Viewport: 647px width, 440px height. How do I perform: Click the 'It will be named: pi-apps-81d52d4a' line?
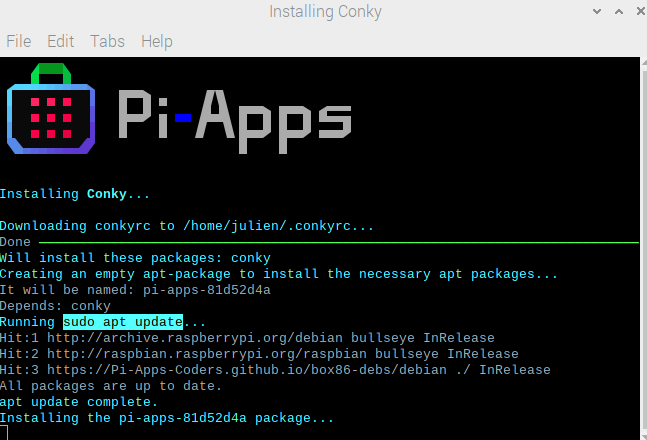click(135, 290)
